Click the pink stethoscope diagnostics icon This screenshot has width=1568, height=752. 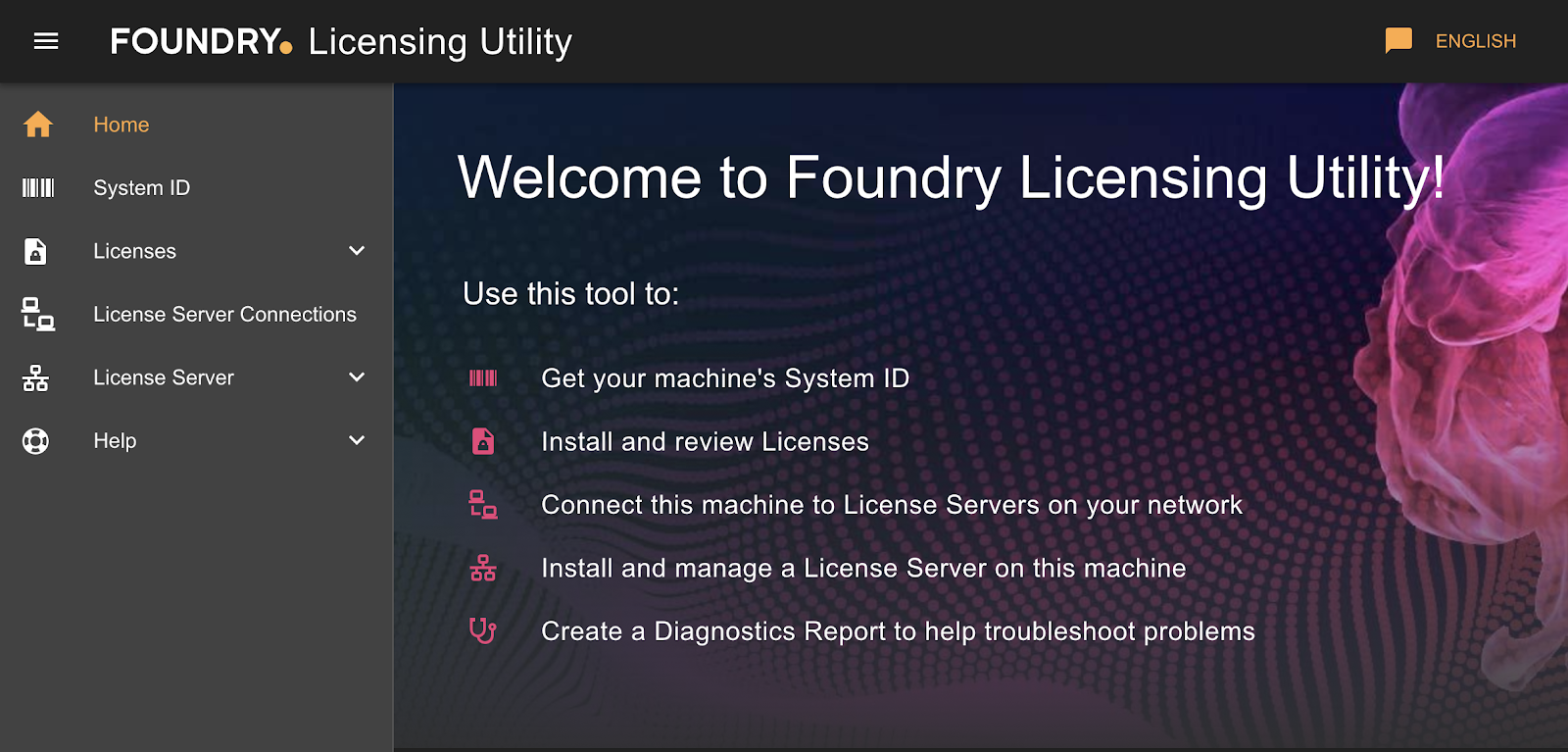click(482, 630)
